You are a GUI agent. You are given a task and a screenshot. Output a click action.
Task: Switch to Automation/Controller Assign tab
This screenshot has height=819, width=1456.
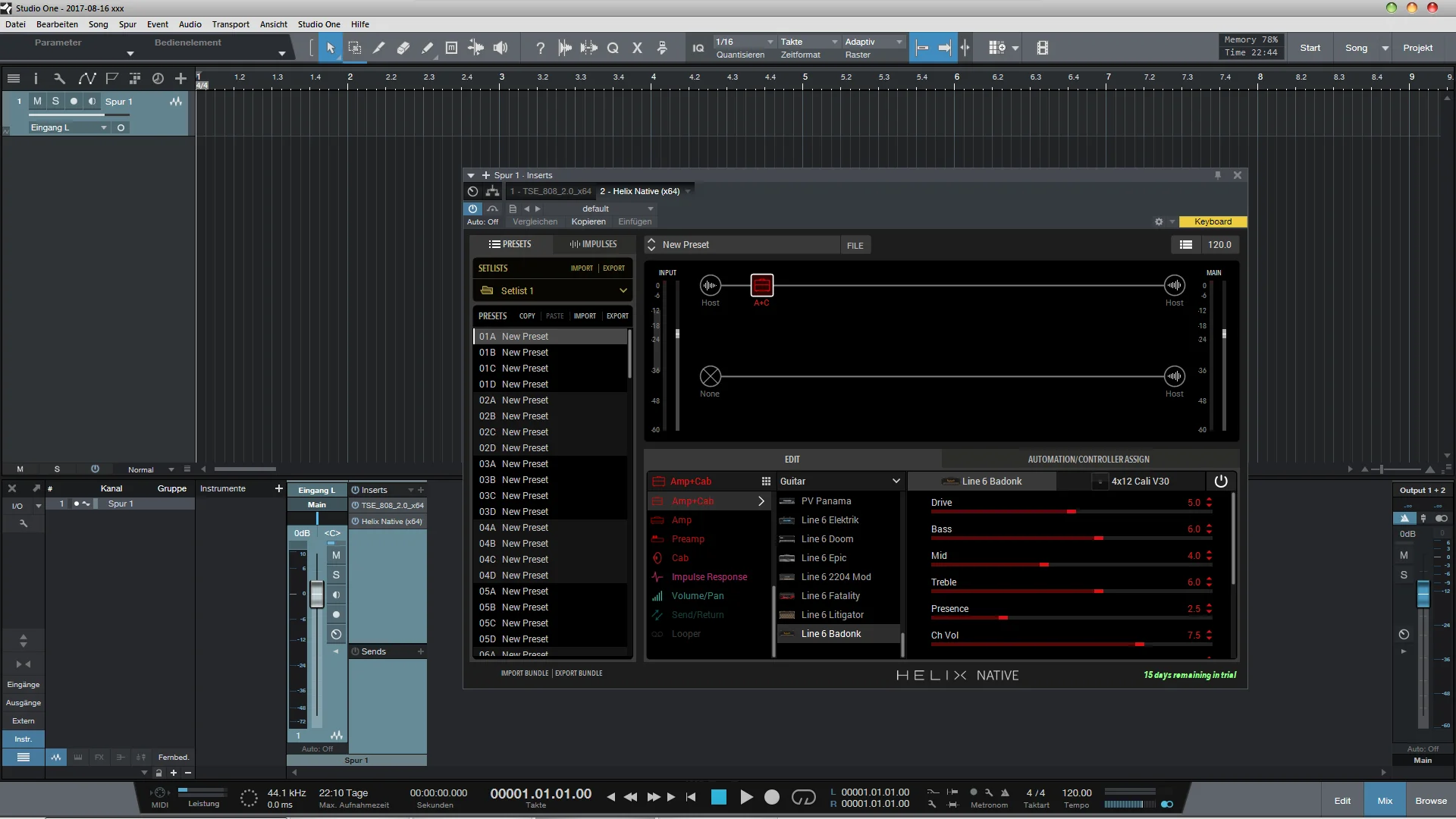pyautogui.click(x=1088, y=460)
